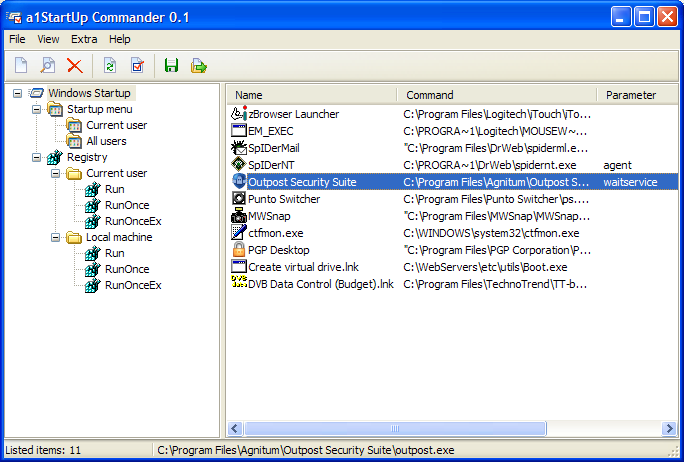Select Run under Registry Current user
Viewport: 684px width, 462px height.
point(115,189)
